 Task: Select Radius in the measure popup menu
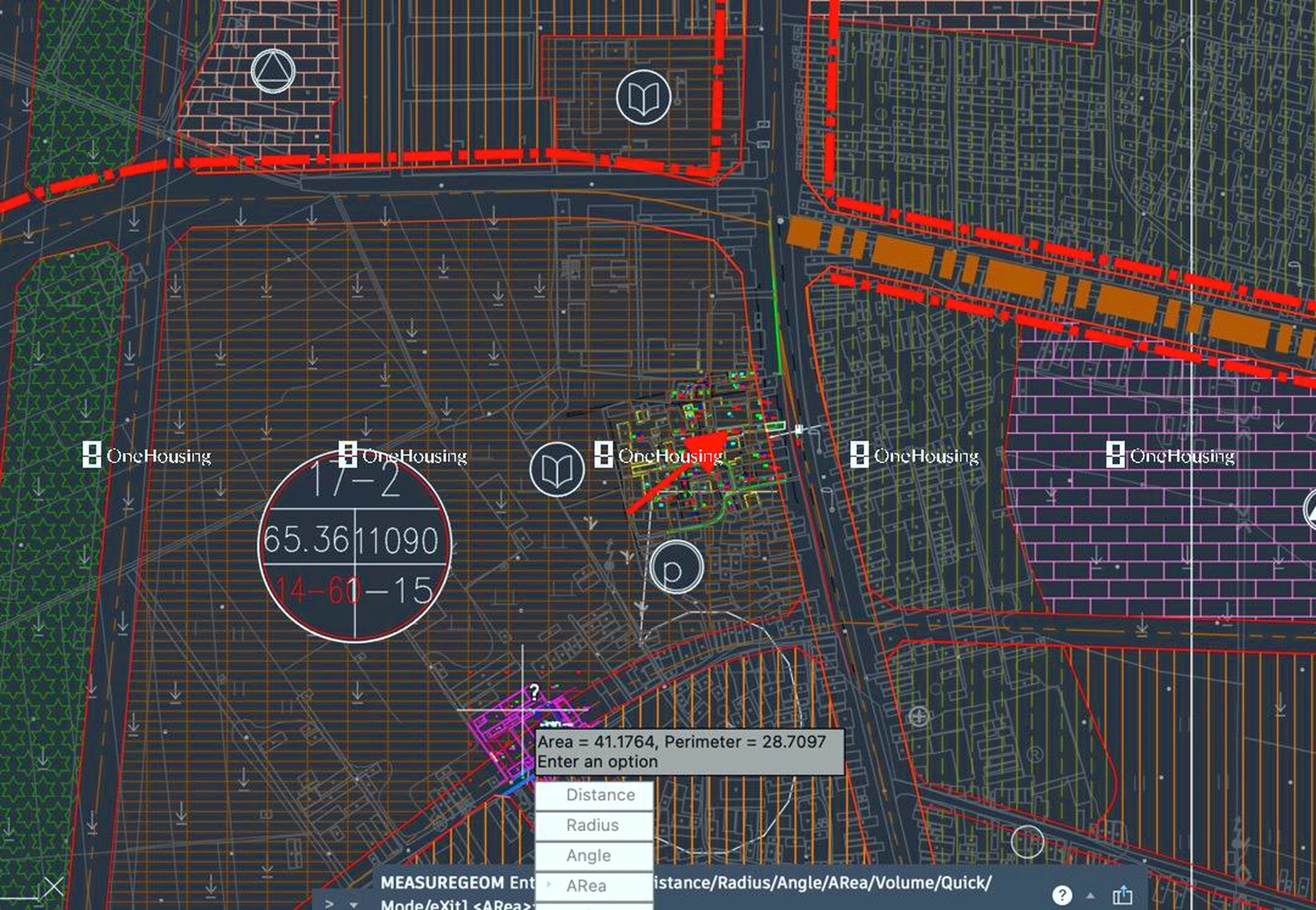coord(593,825)
